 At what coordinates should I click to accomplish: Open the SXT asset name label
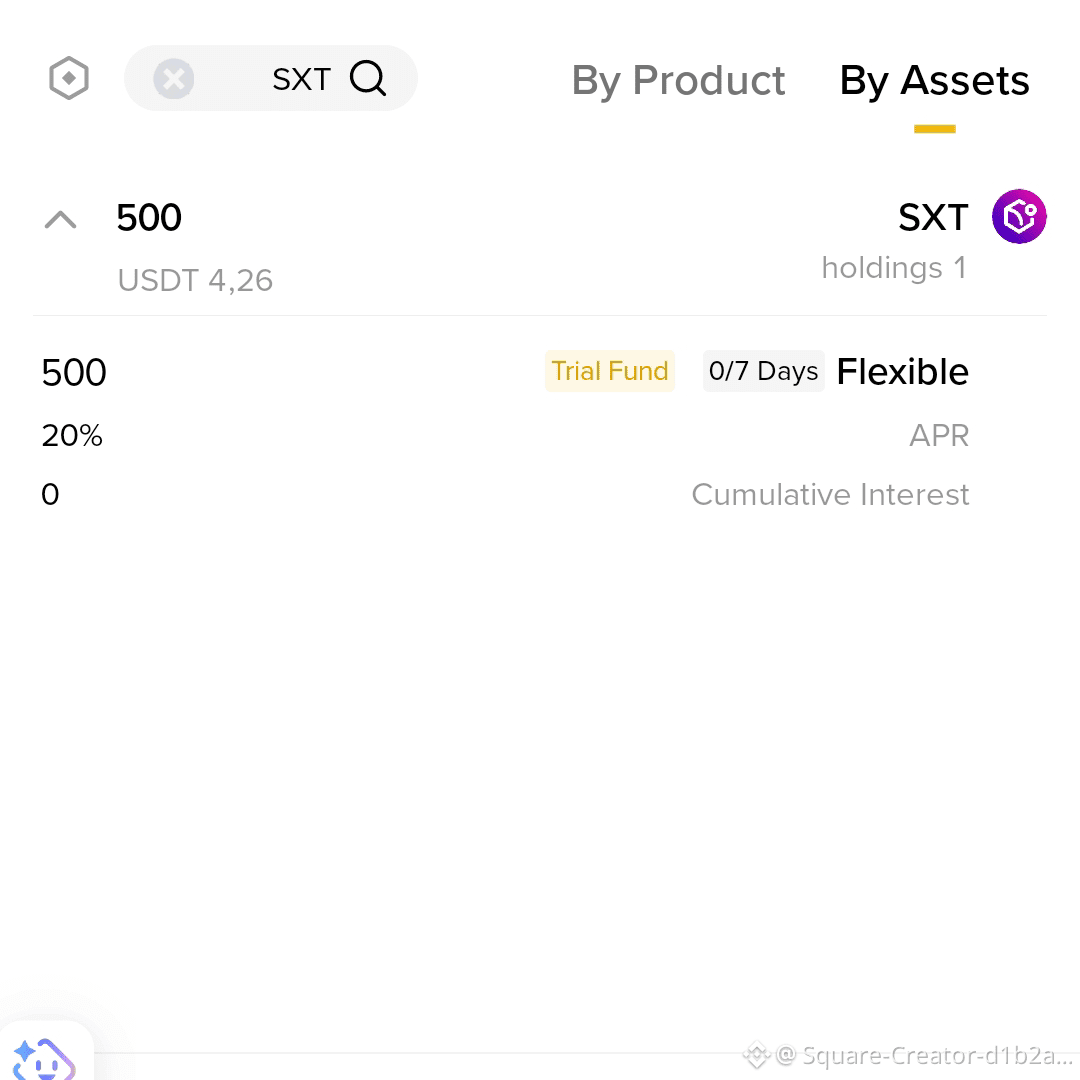[933, 218]
